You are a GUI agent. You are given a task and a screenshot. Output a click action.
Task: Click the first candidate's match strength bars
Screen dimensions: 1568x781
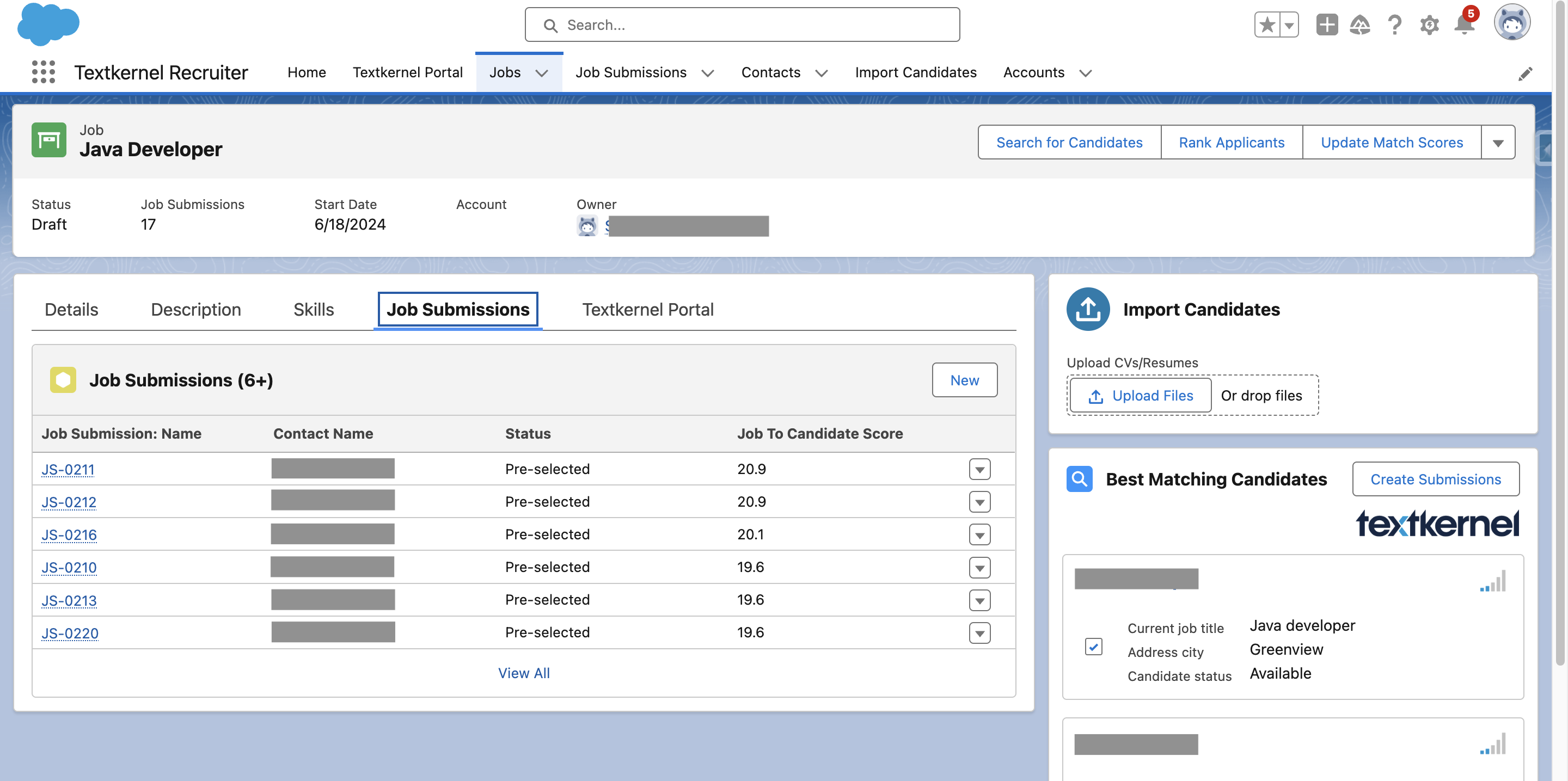(1493, 580)
